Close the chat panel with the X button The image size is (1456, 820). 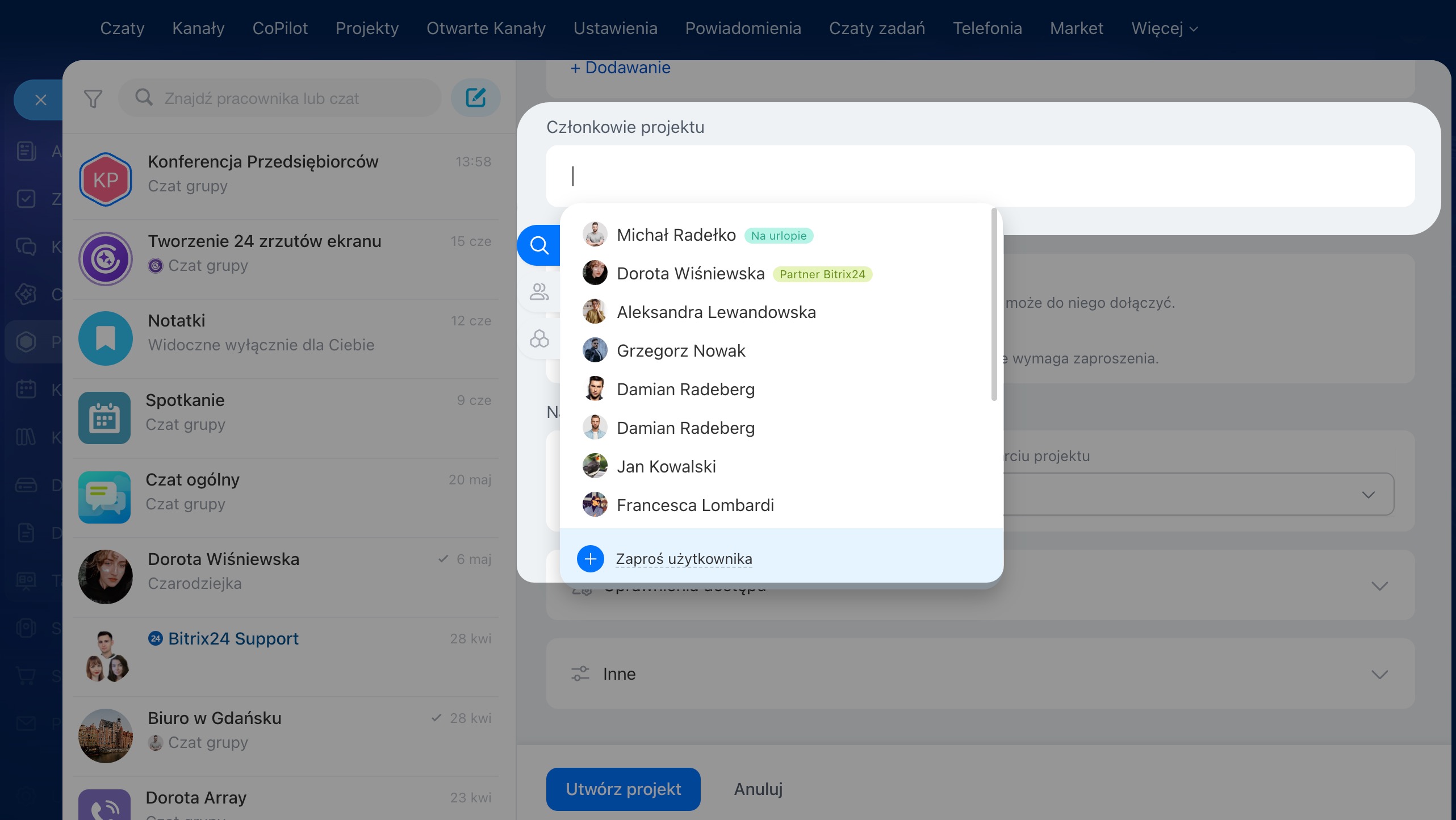click(40, 100)
